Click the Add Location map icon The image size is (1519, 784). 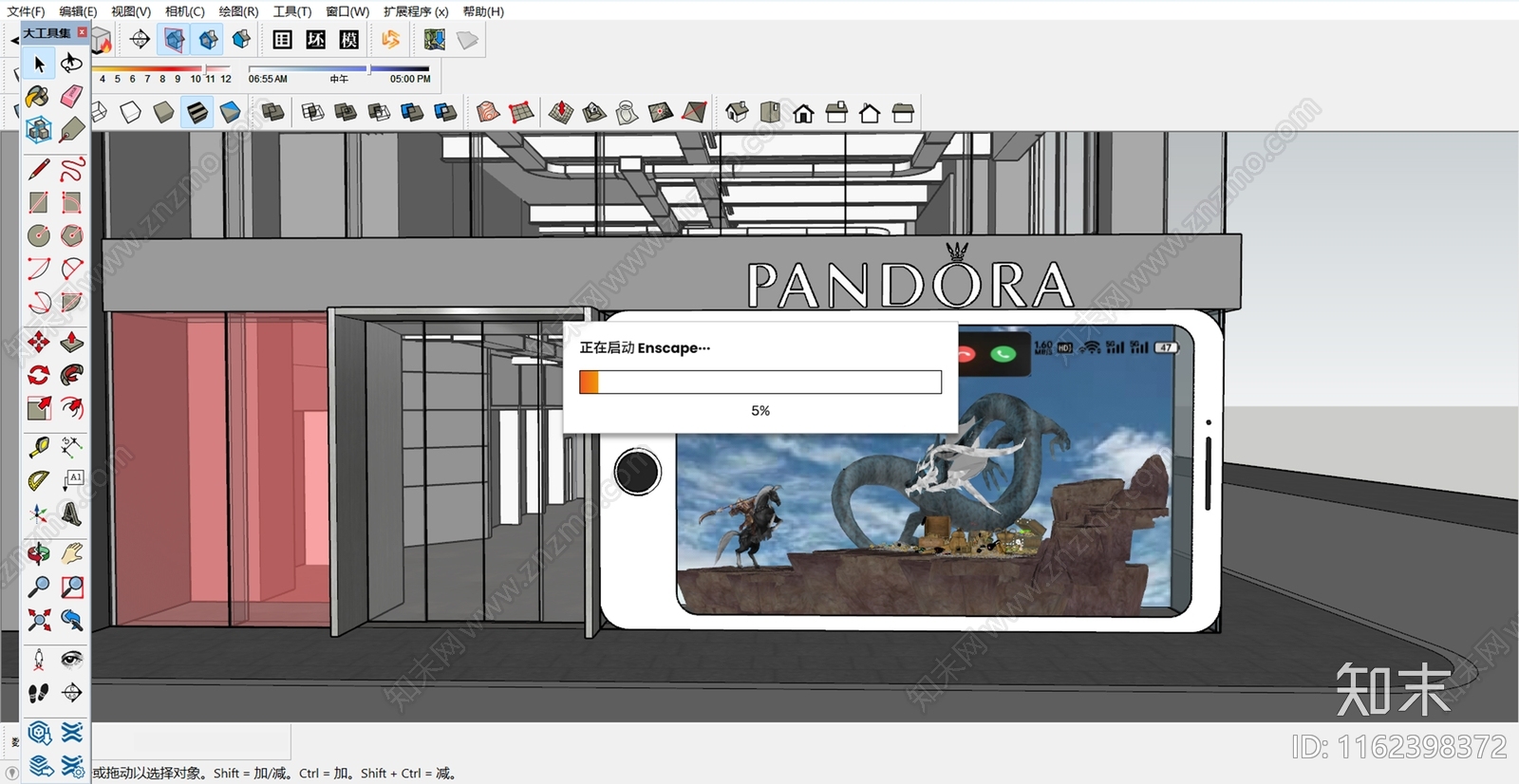pyautogui.click(x=435, y=39)
